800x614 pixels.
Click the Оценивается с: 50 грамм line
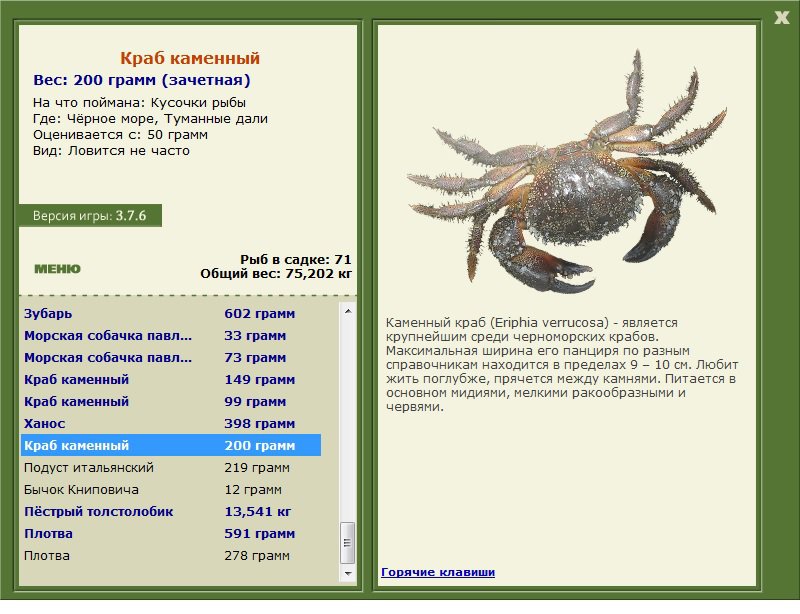120,135
